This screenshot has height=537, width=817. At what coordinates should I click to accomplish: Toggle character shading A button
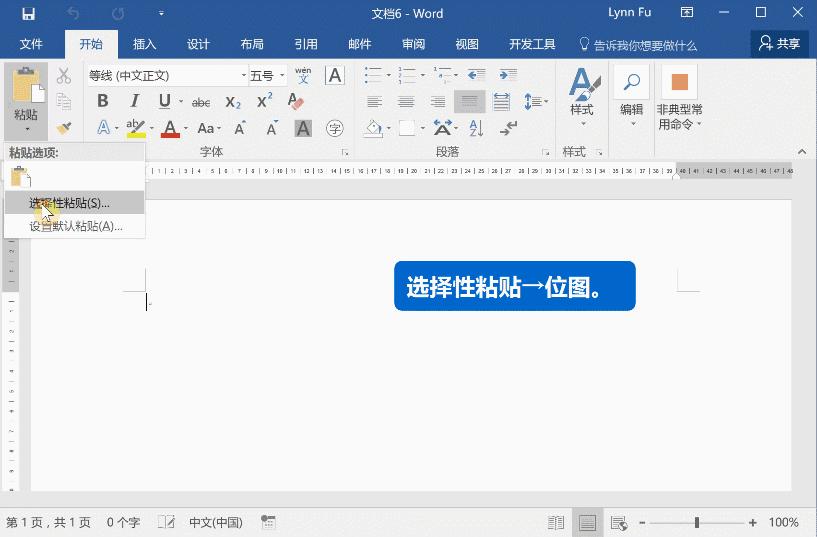coord(303,128)
